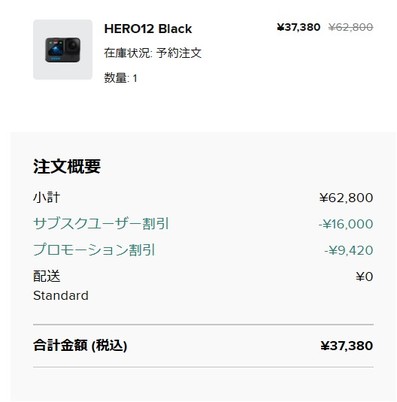The width and height of the screenshot is (397, 402).
Task: Click the 注文概要 order summary heading
Action: click(67, 166)
